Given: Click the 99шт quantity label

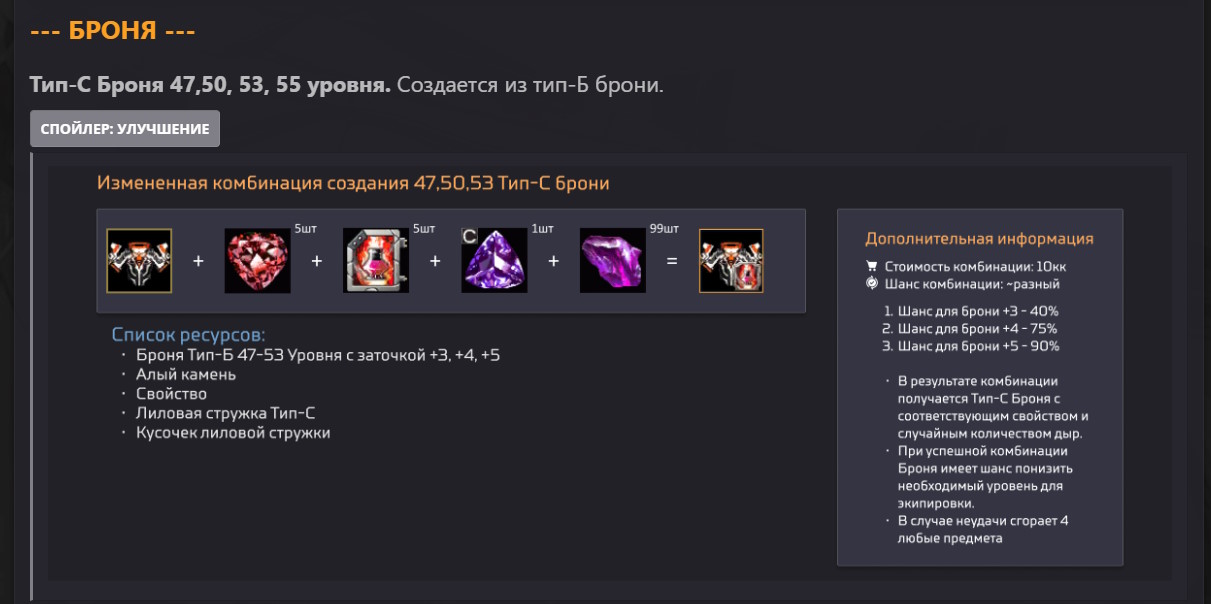Looking at the screenshot, I should (662, 228).
